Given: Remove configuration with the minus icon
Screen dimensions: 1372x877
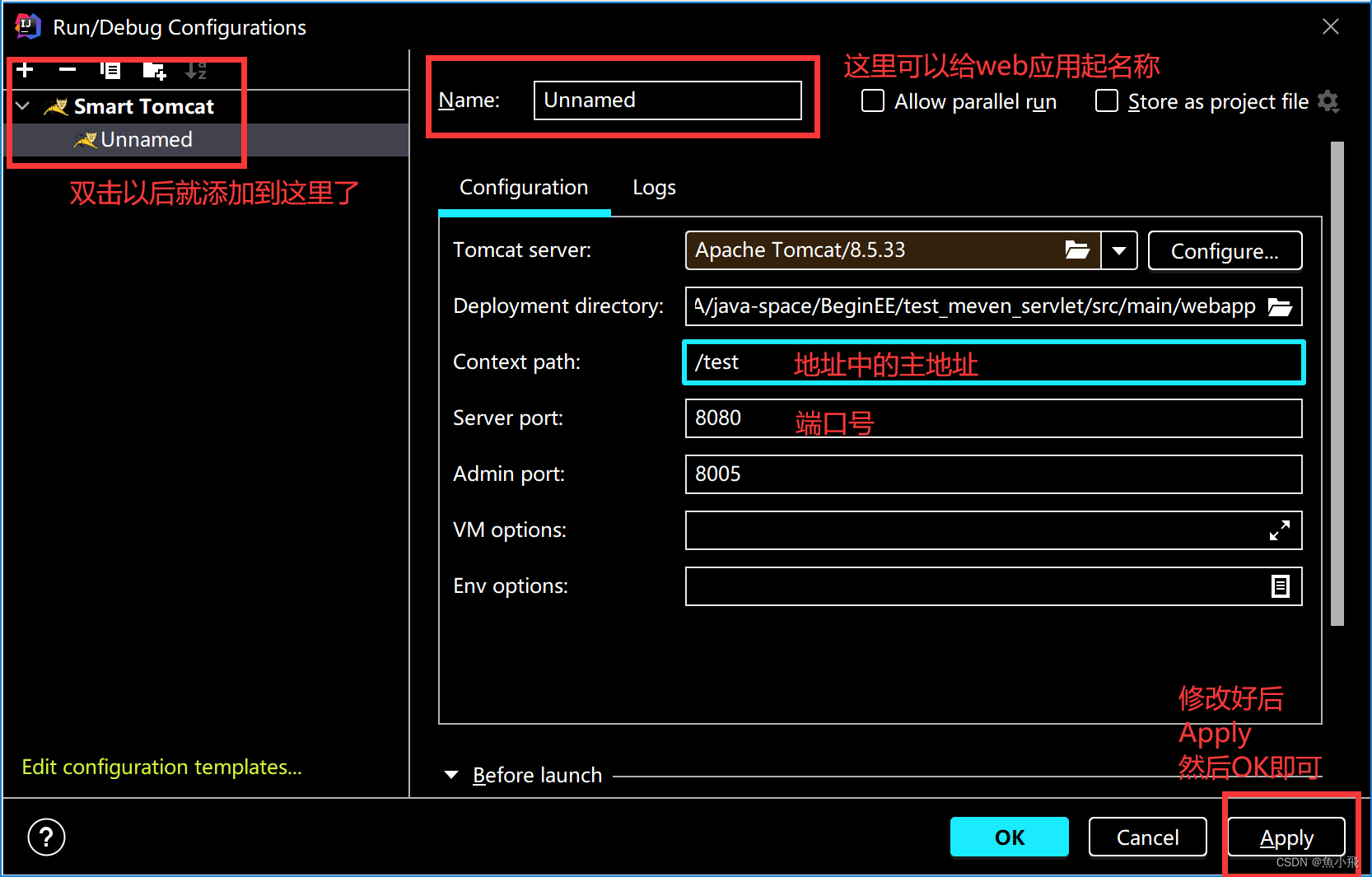Looking at the screenshot, I should [x=68, y=70].
